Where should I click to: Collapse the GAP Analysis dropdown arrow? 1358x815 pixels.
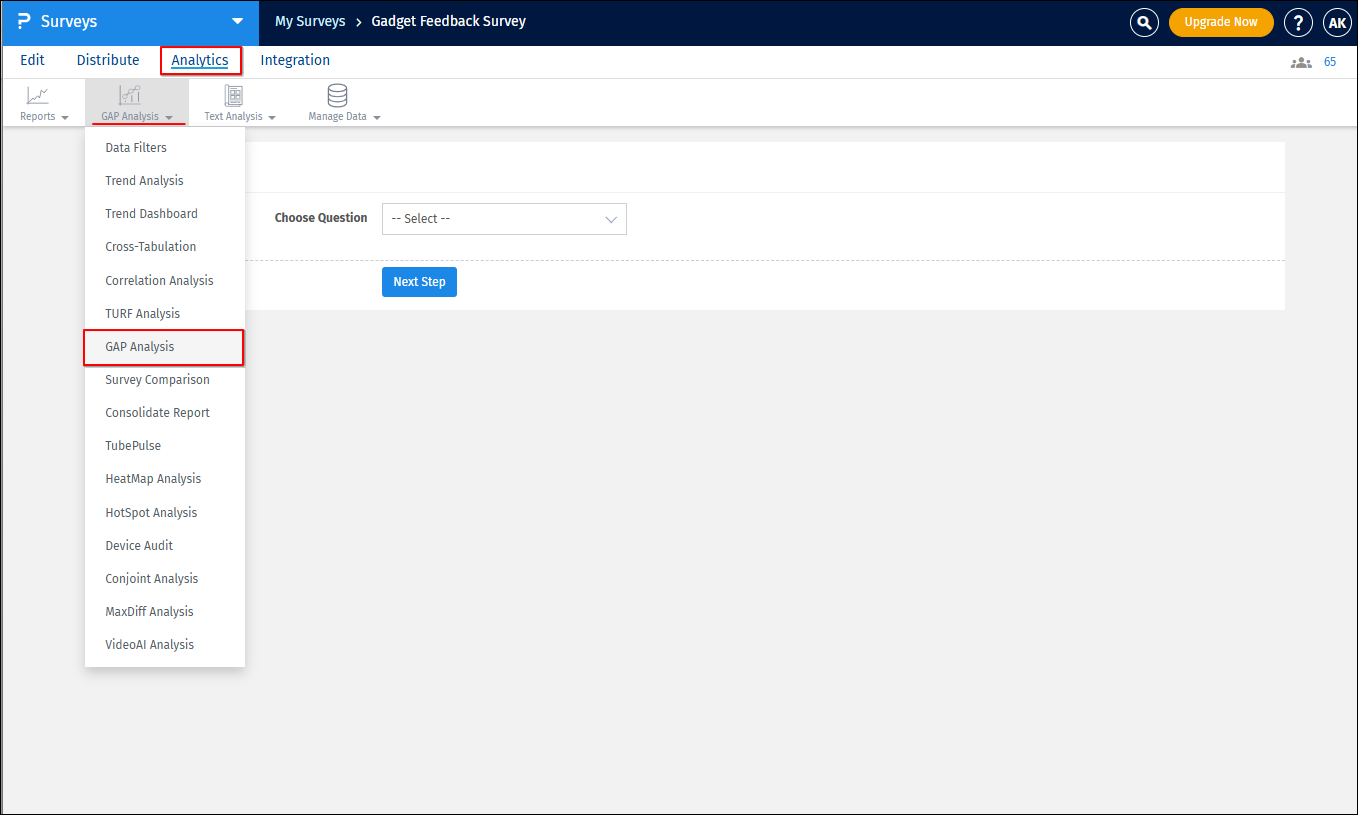169,118
